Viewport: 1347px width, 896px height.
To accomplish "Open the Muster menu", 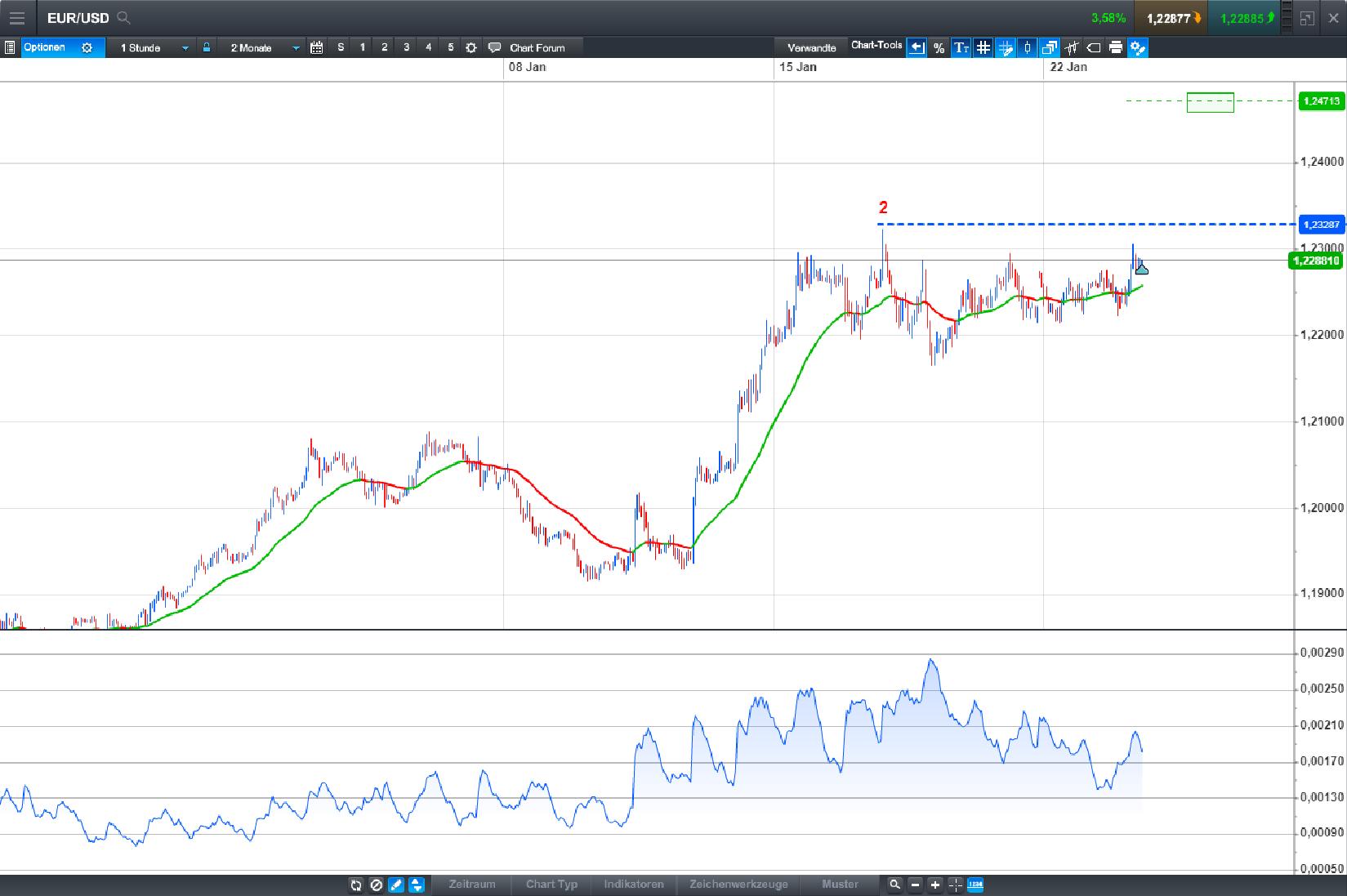I will 840,885.
